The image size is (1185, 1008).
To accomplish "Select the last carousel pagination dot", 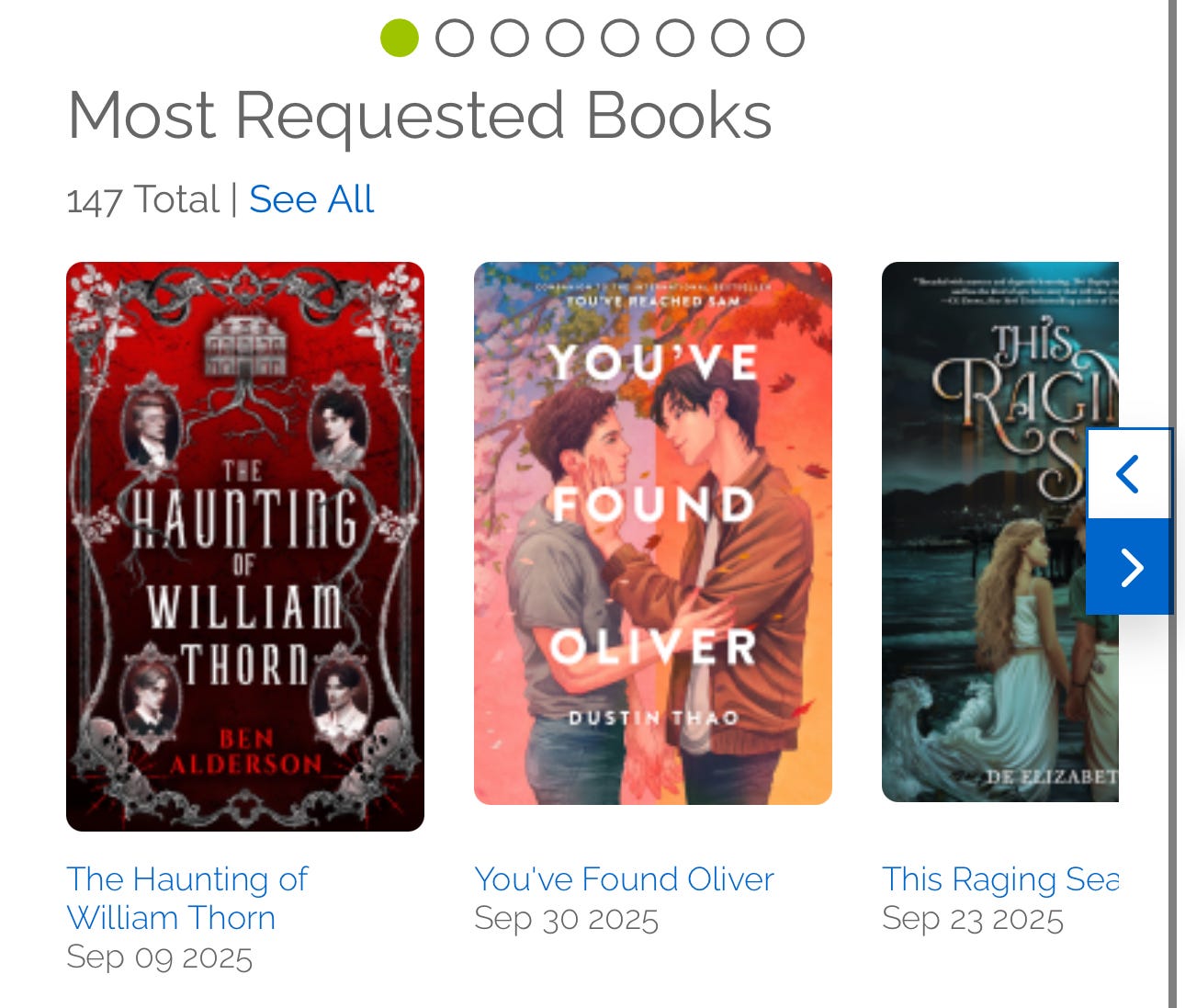I will pyautogui.click(x=785, y=38).
